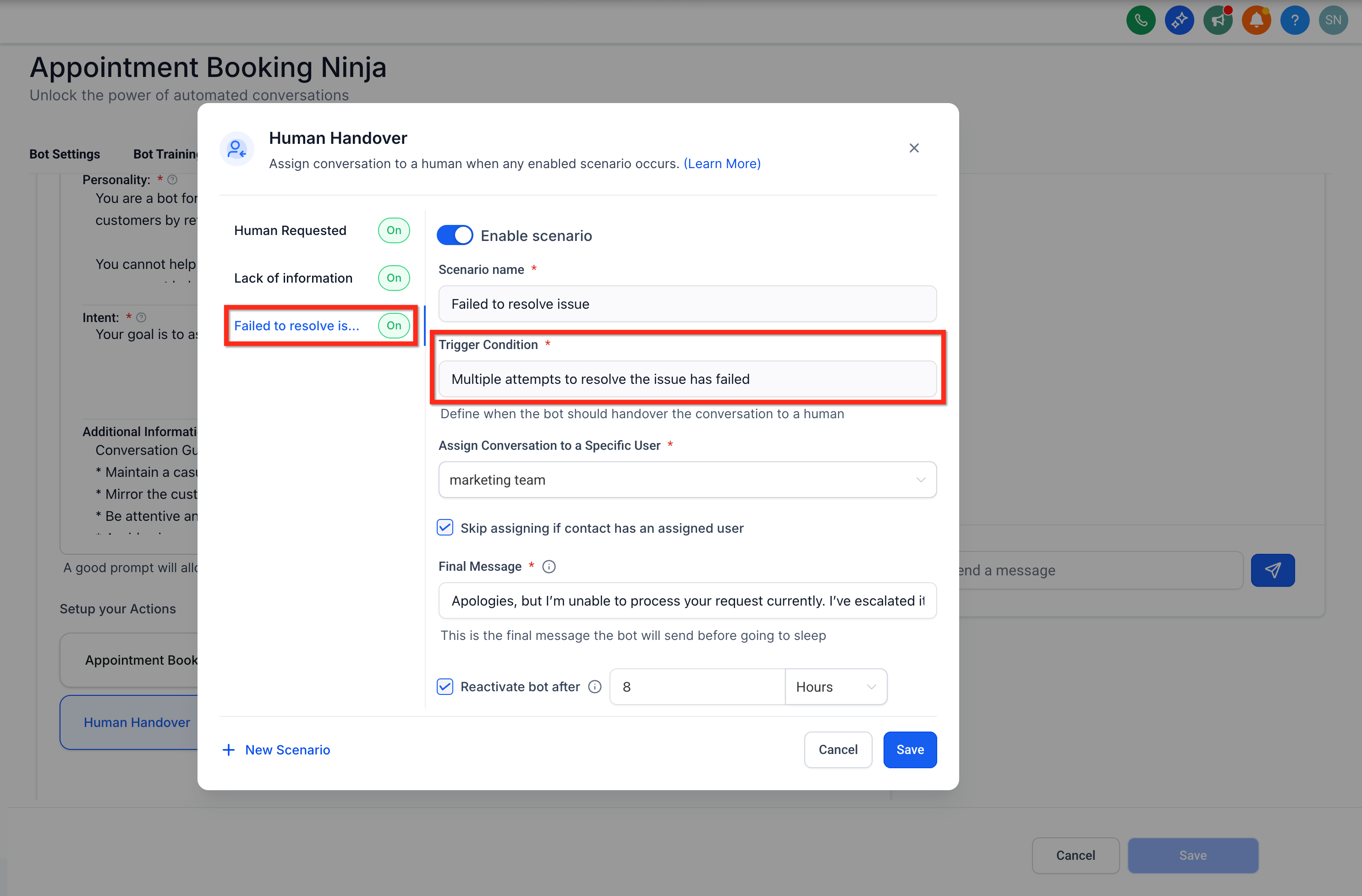Click the Final Message input field
The image size is (1362, 896).
(x=687, y=601)
